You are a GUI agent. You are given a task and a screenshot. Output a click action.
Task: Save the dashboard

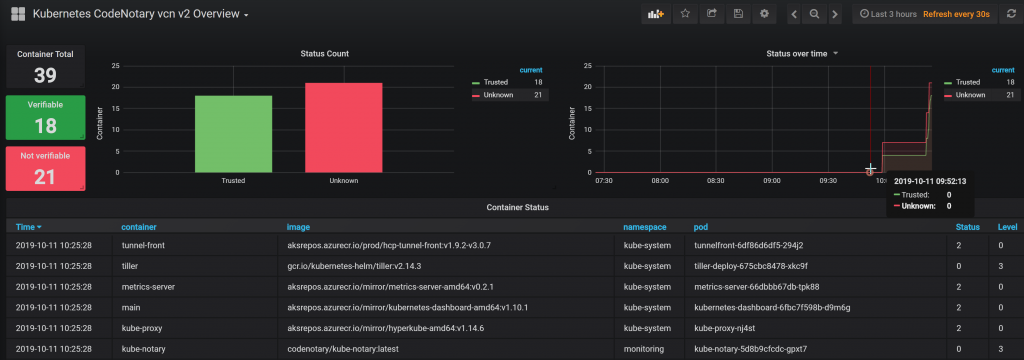coord(738,14)
